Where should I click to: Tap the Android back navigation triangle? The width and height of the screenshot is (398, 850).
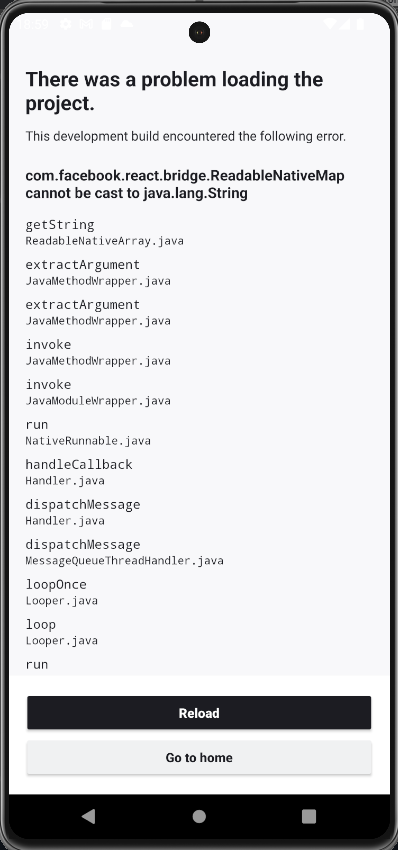coord(88,816)
